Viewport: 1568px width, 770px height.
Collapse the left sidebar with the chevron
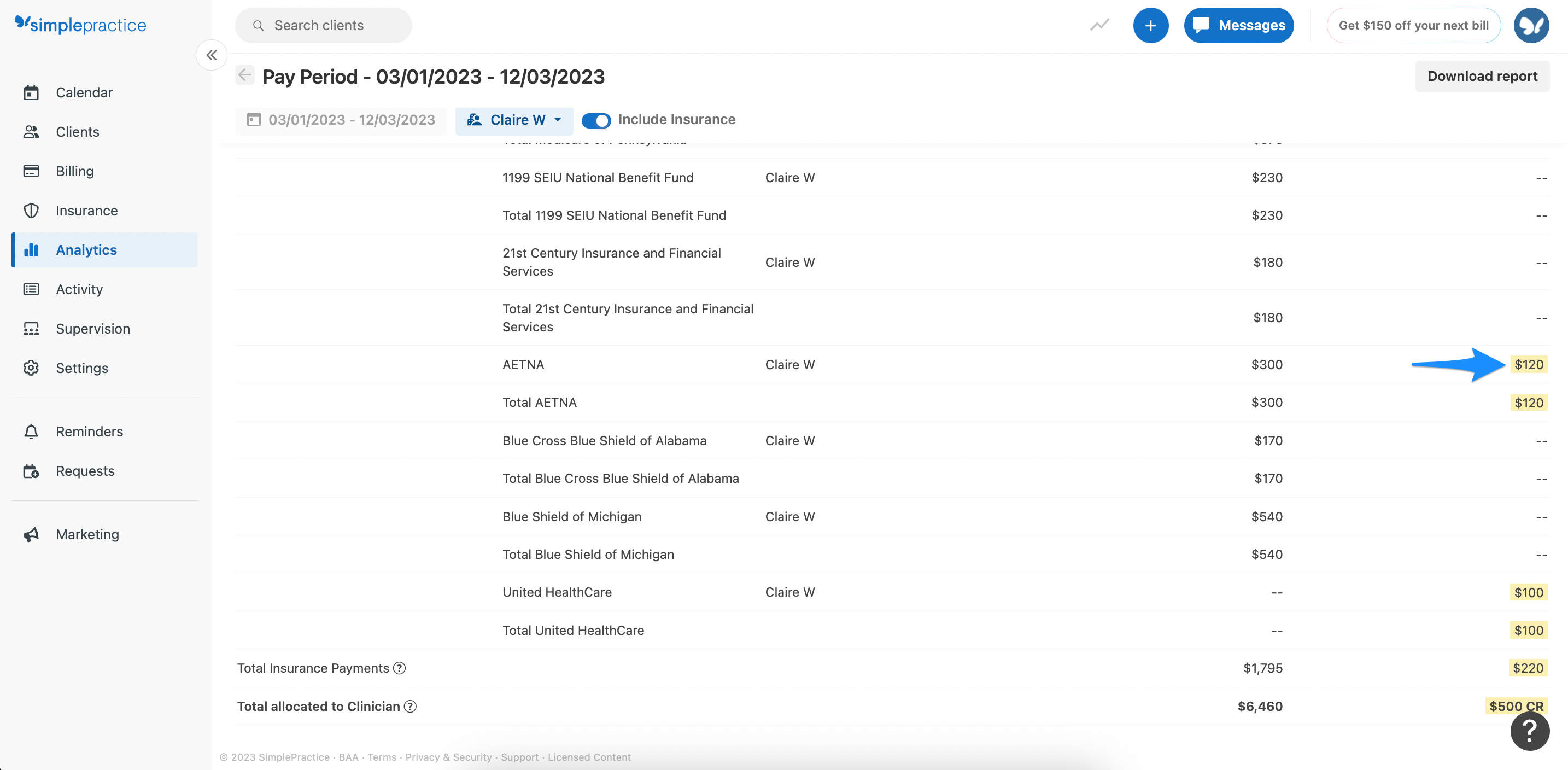click(x=211, y=55)
